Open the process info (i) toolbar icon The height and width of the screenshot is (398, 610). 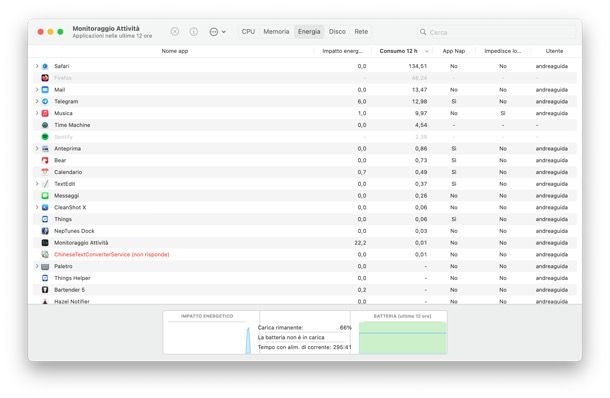[x=193, y=32]
